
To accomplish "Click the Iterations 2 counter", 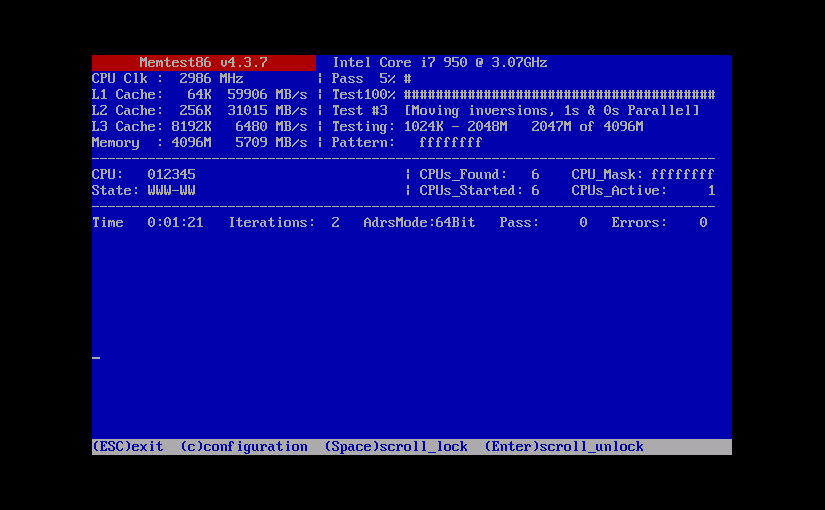I will point(335,223).
